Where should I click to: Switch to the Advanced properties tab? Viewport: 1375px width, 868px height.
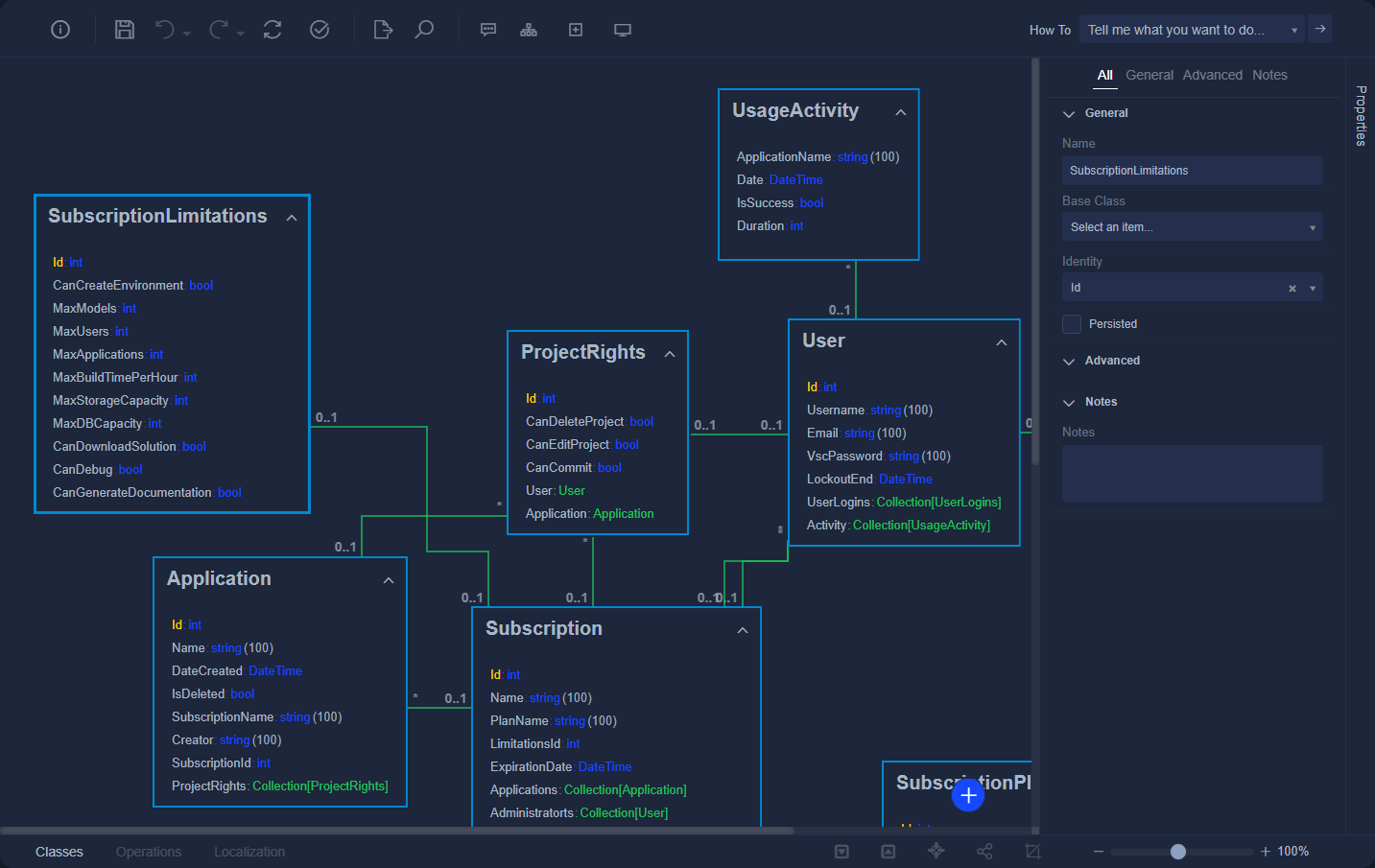pyautogui.click(x=1212, y=75)
